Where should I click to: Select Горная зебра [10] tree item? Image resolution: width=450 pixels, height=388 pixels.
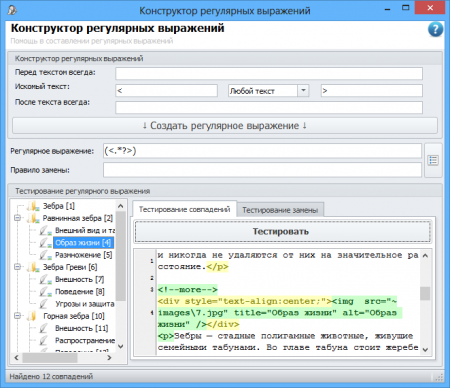pyautogui.click(x=74, y=316)
